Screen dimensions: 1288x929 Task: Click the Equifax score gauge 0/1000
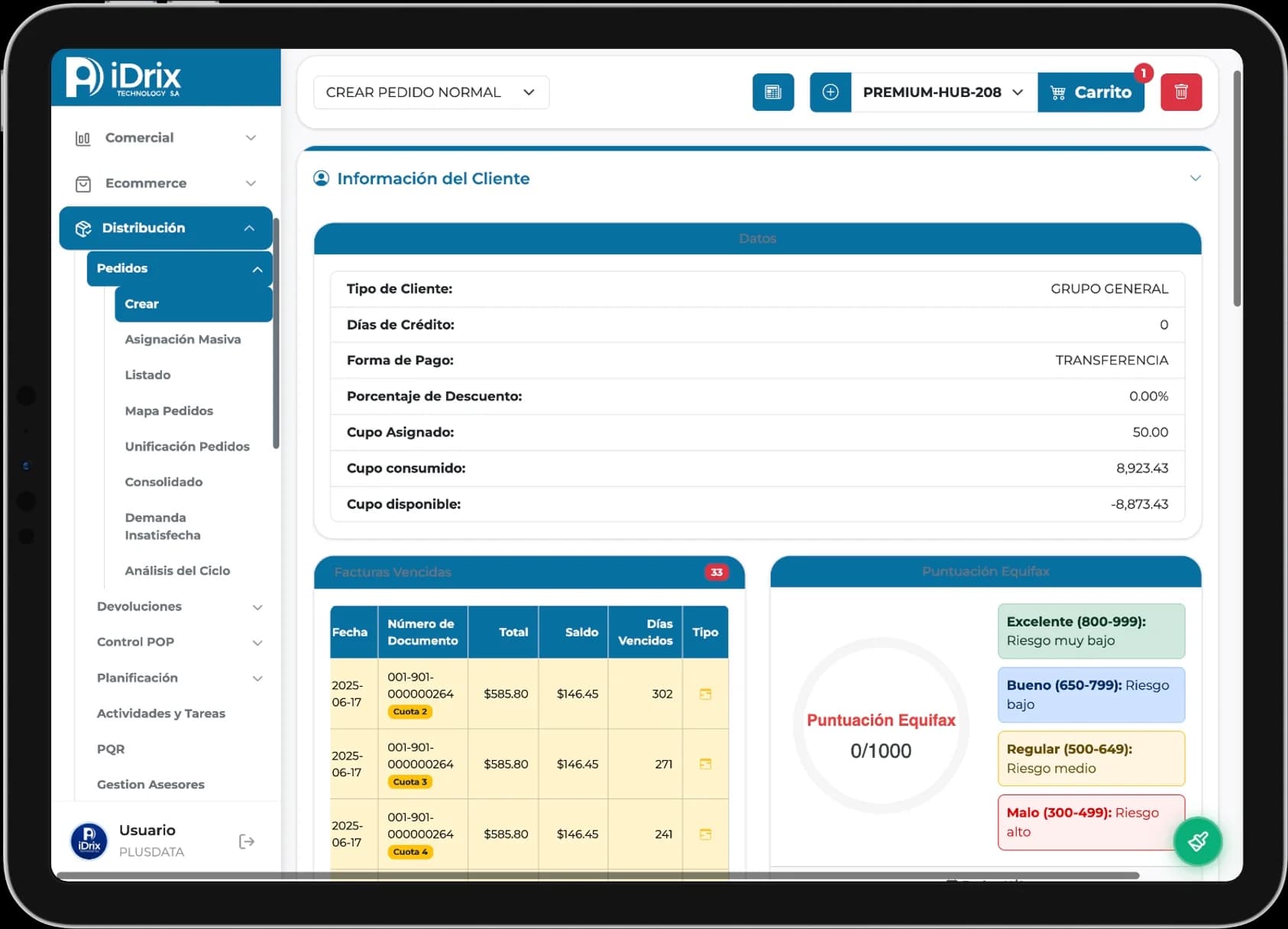(x=881, y=726)
